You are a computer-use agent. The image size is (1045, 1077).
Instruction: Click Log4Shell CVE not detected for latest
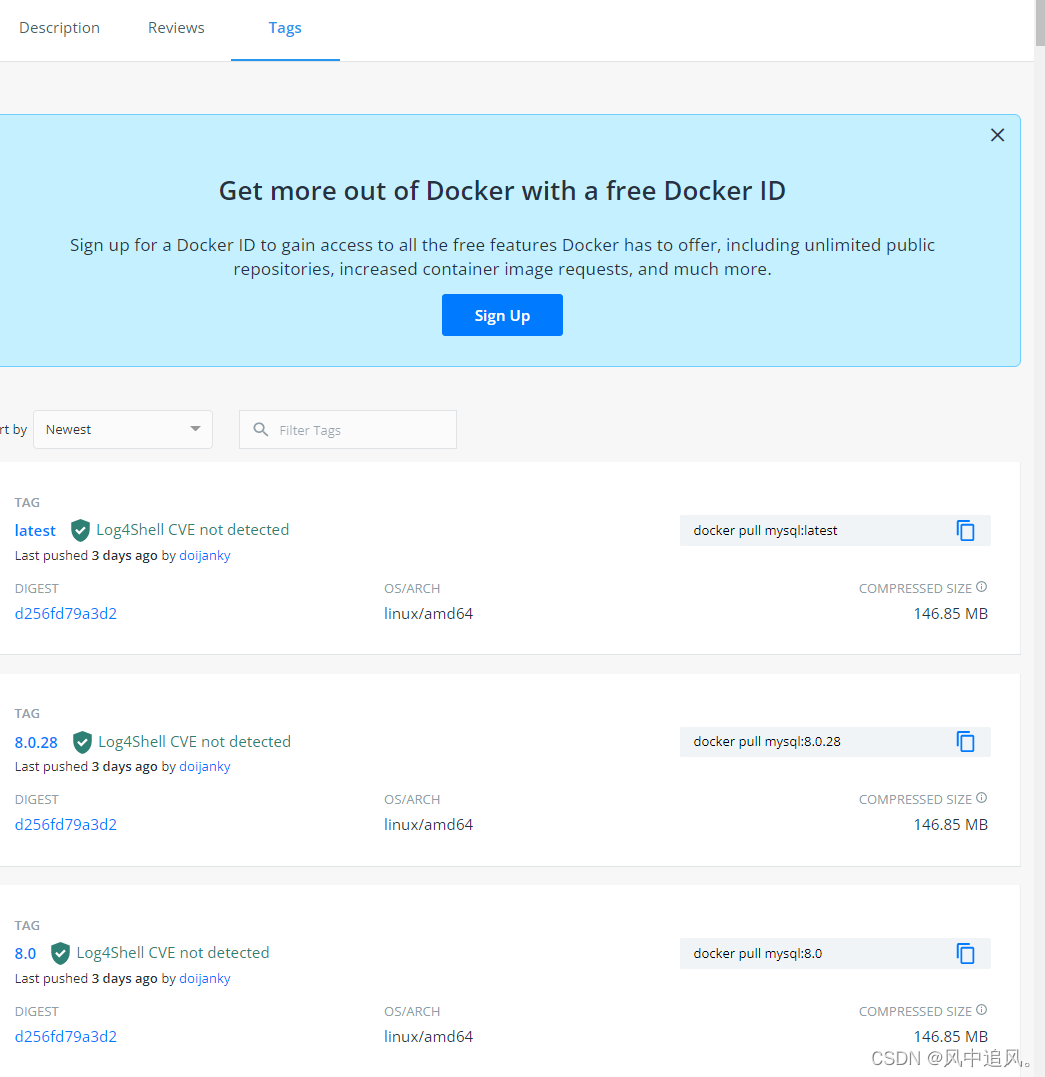pos(192,530)
